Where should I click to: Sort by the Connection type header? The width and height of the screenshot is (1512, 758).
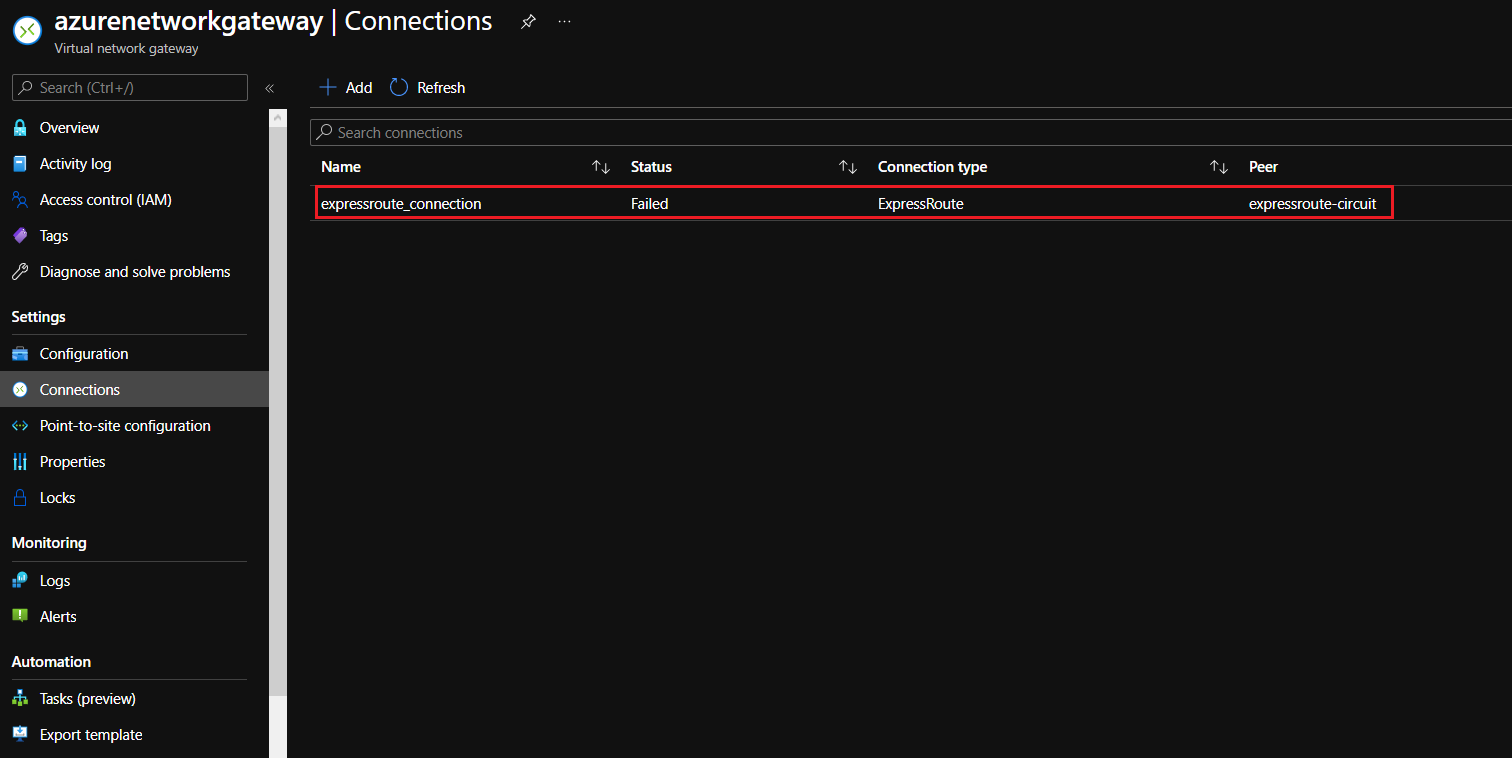click(932, 167)
